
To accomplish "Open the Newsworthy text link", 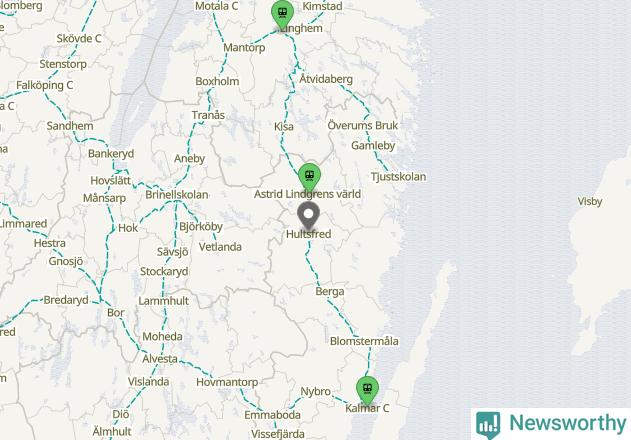I will [568, 423].
